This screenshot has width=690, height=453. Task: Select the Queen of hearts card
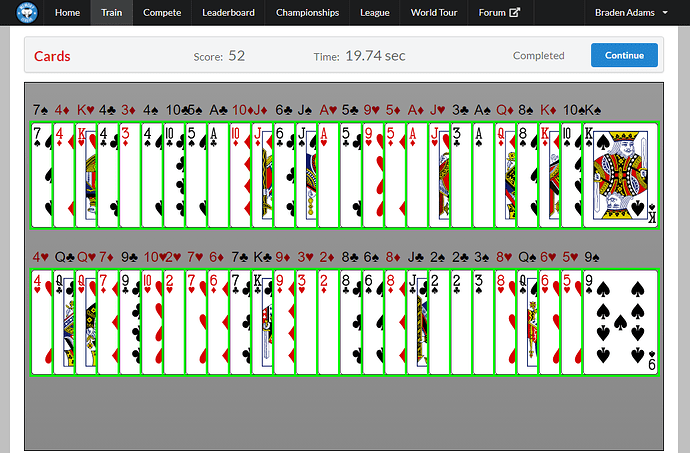[x=86, y=322]
